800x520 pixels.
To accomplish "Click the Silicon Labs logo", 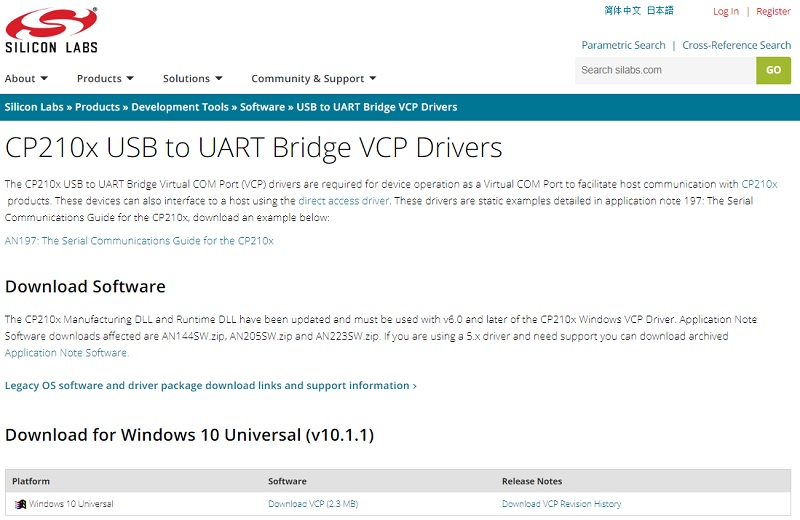I will (52, 31).
